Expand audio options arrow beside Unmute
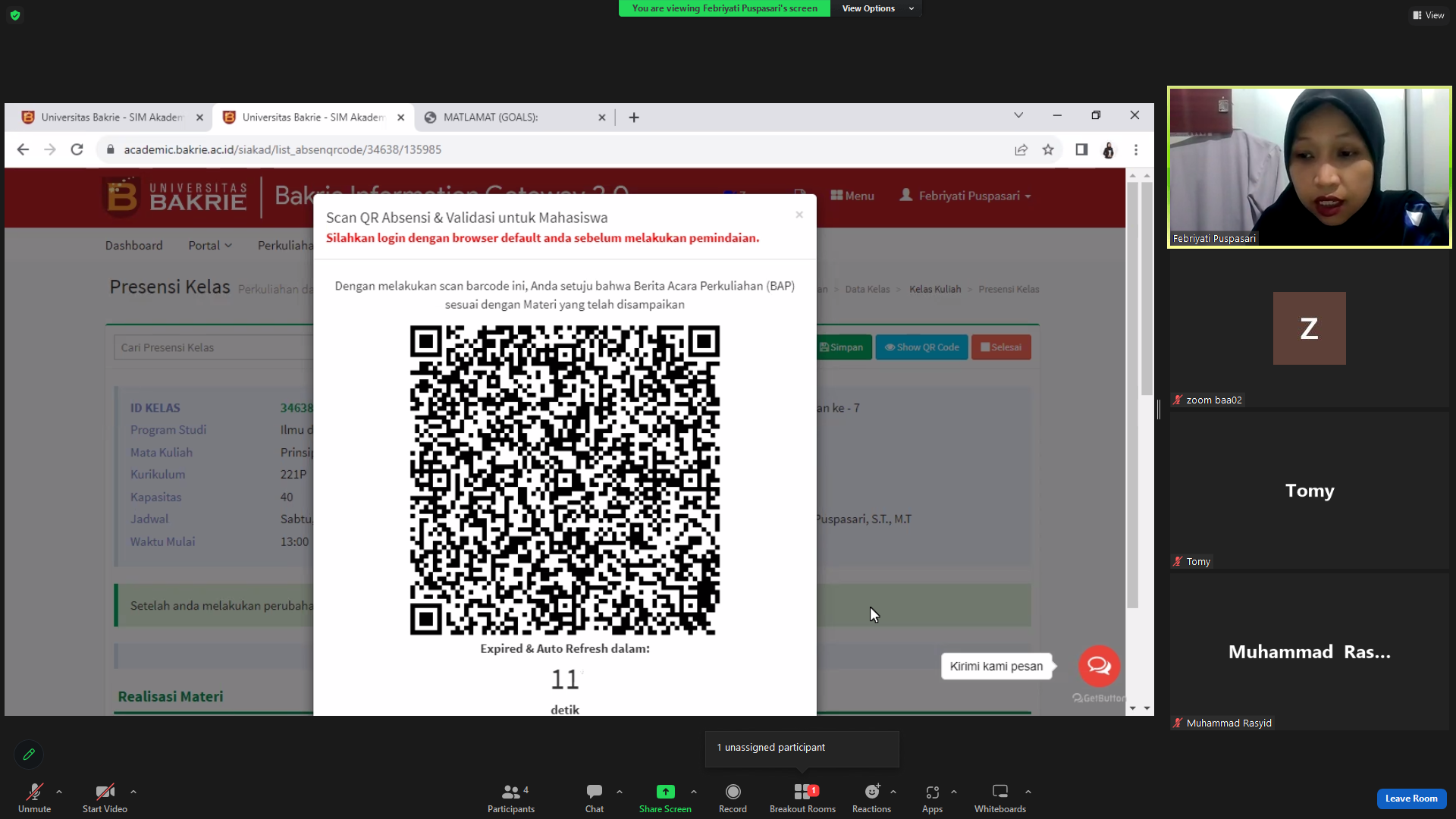Viewport: 1456px width, 819px height. pyautogui.click(x=59, y=792)
